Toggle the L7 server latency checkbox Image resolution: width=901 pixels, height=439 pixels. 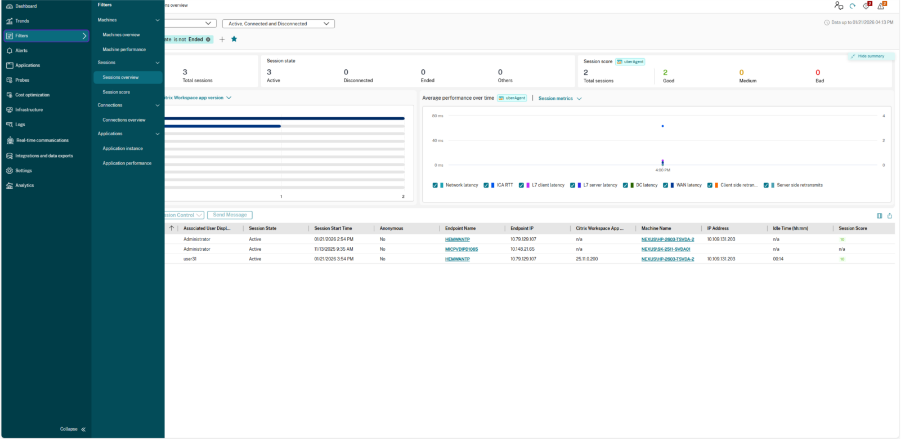tap(572, 185)
